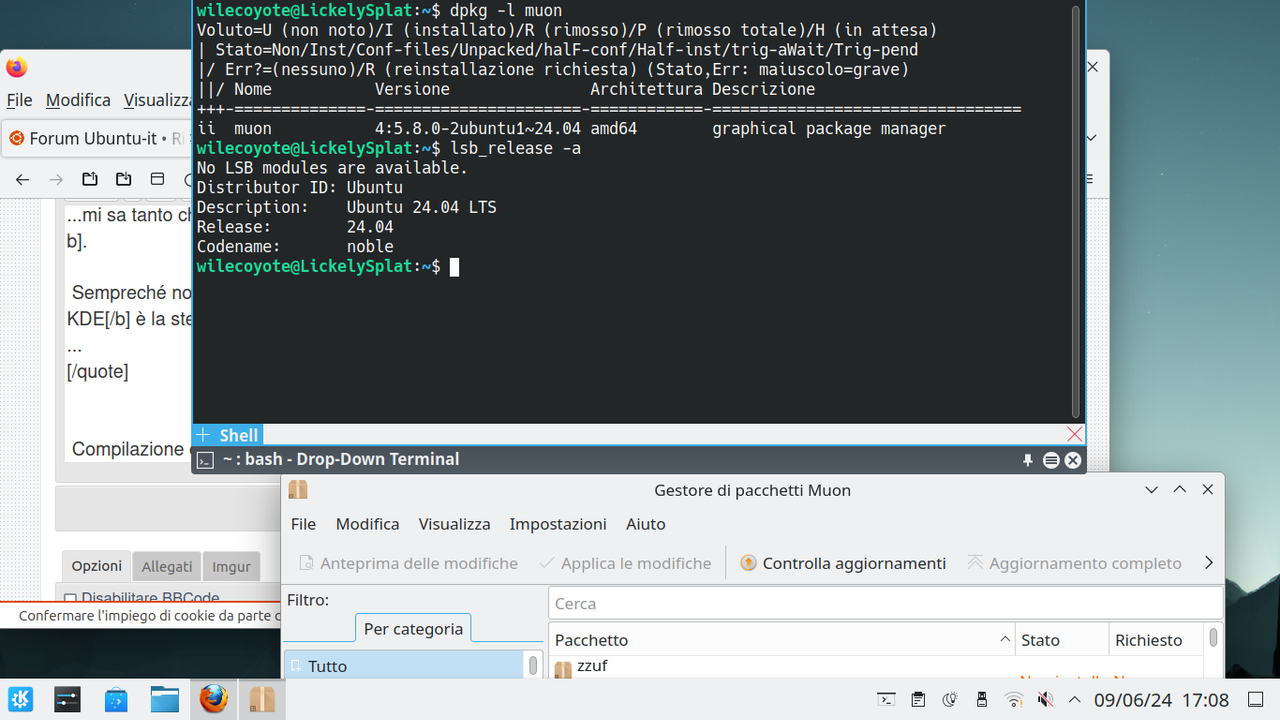The height and width of the screenshot is (720, 1280).
Task: Click the Firefox logo in title bar
Action: point(16,68)
